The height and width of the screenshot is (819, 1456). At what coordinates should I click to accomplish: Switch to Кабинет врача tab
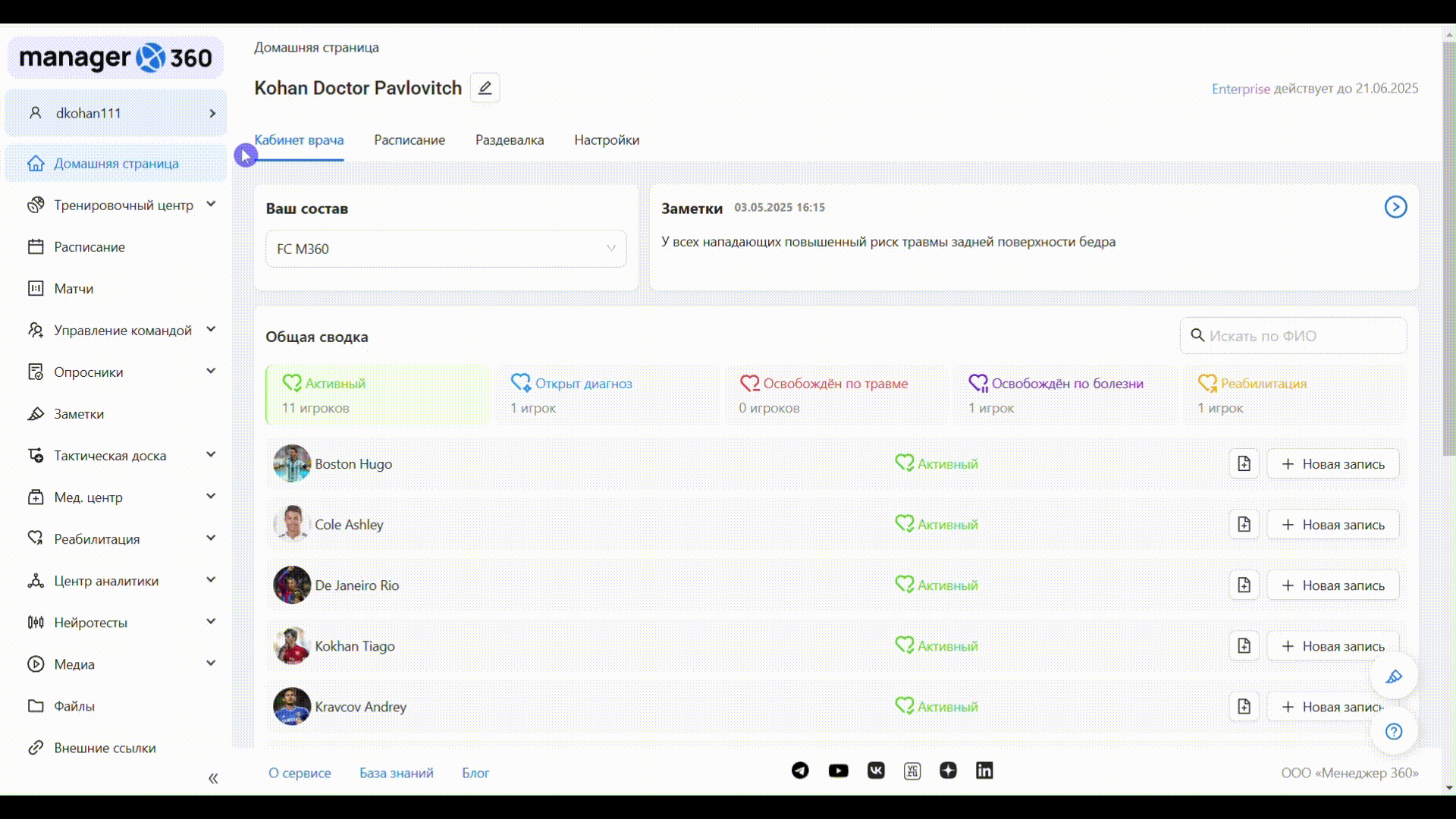click(x=299, y=140)
